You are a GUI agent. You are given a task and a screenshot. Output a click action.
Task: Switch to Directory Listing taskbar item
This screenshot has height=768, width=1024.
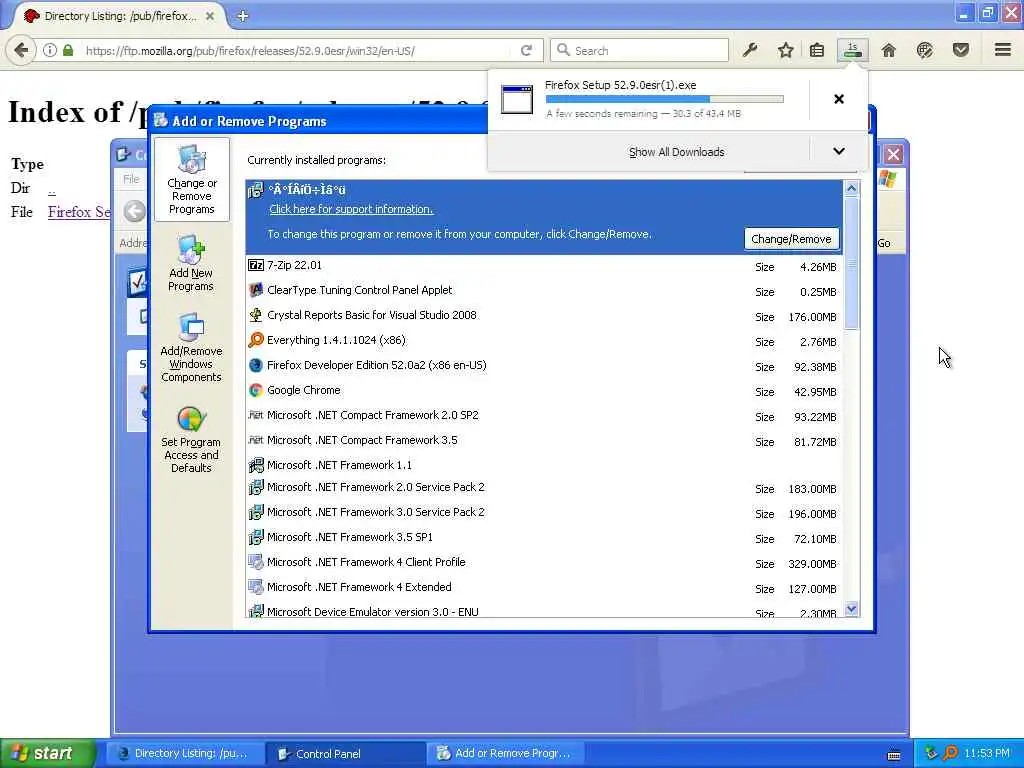tap(185, 754)
